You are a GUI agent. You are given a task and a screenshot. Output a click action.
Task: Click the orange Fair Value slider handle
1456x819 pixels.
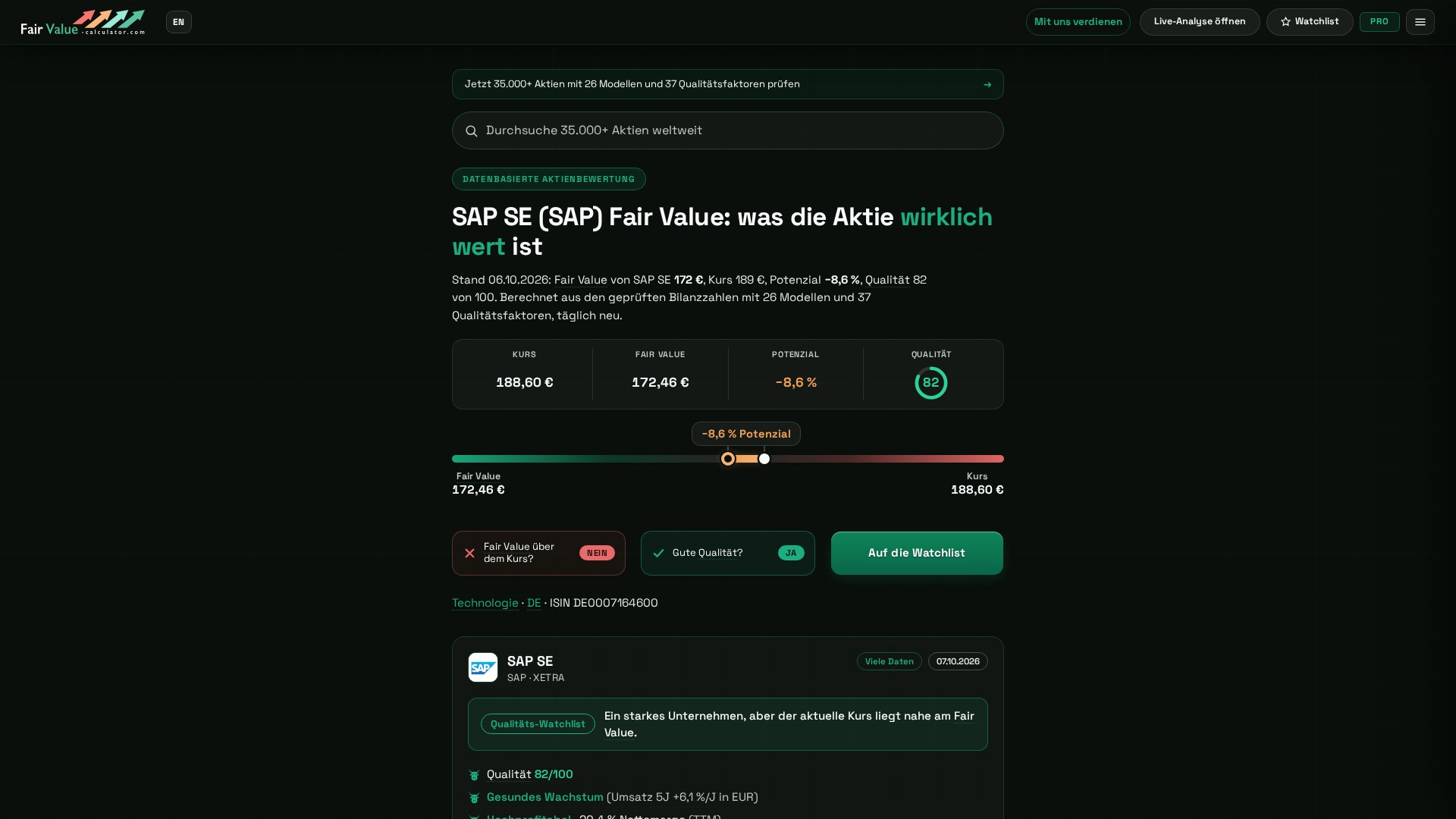(728, 459)
